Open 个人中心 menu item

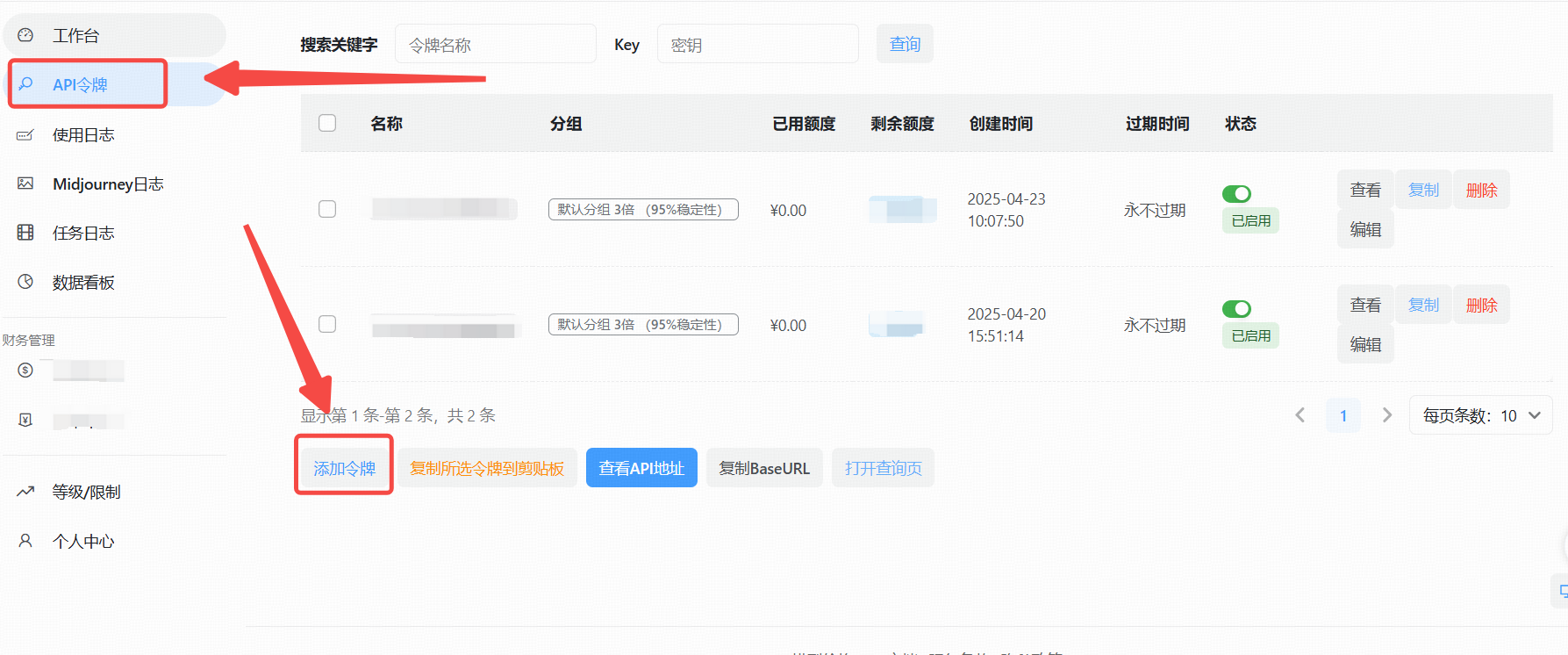coord(115,541)
